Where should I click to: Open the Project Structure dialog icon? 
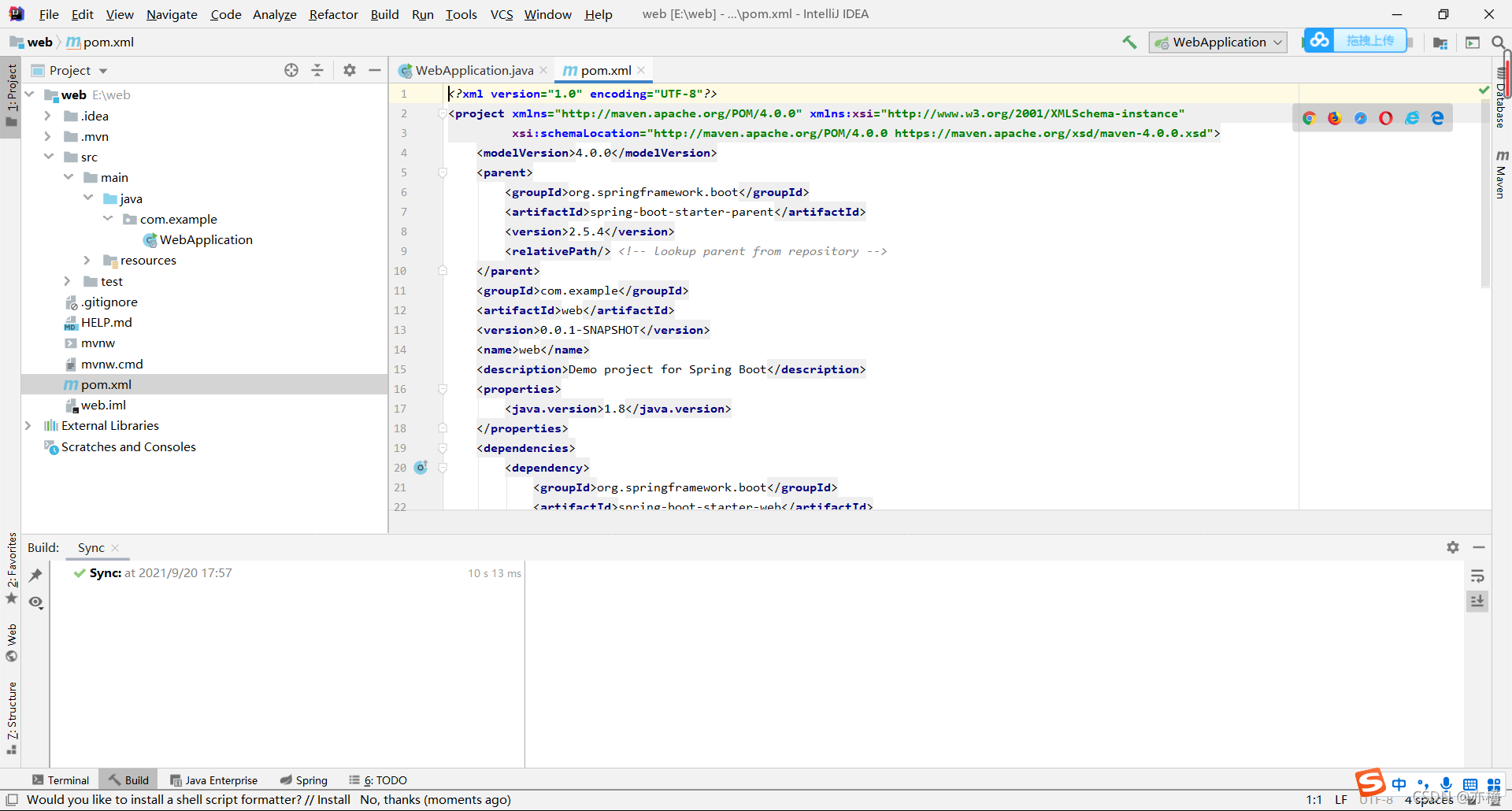click(x=1440, y=43)
